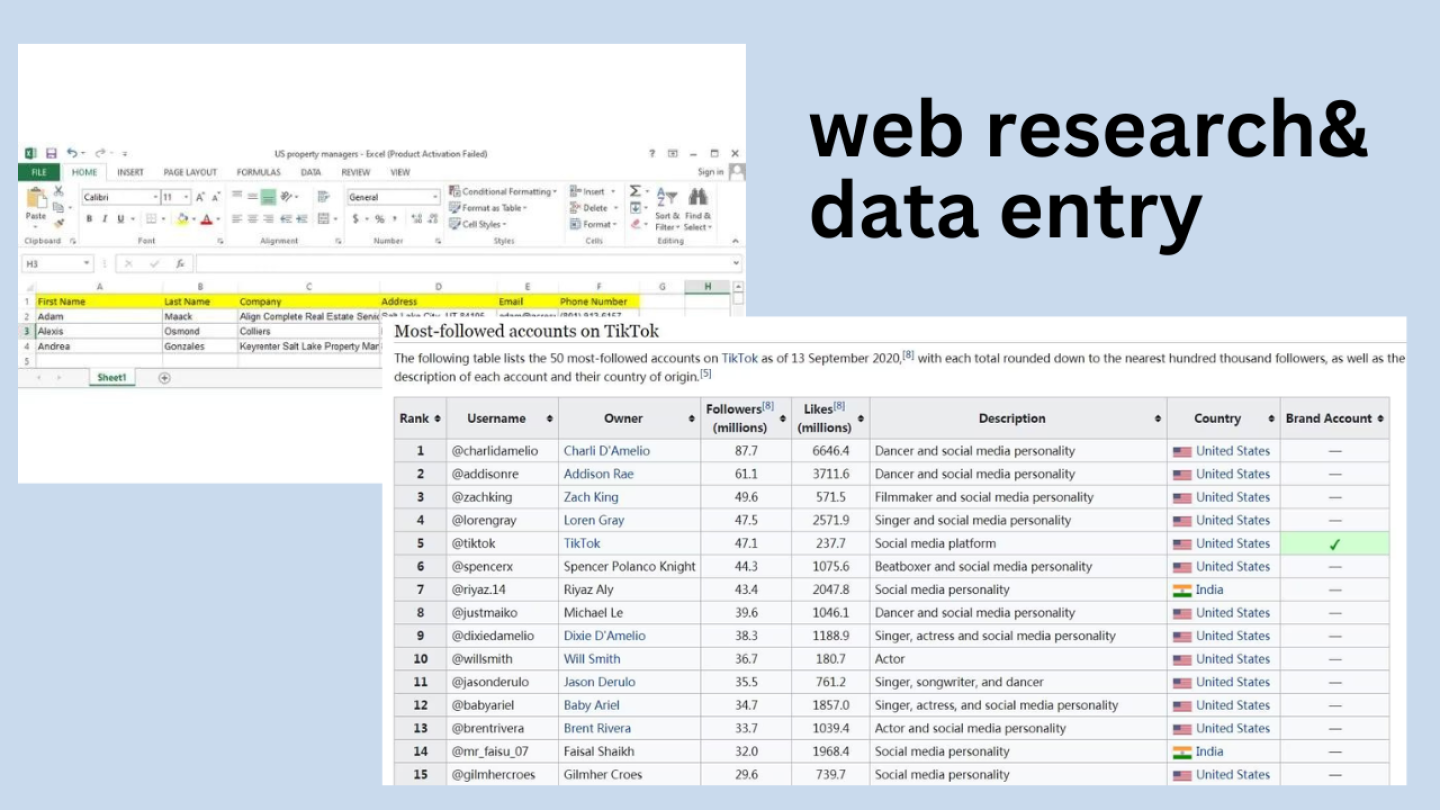The height and width of the screenshot is (810, 1440).
Task: Open the General number format dropdown
Action: [435, 197]
